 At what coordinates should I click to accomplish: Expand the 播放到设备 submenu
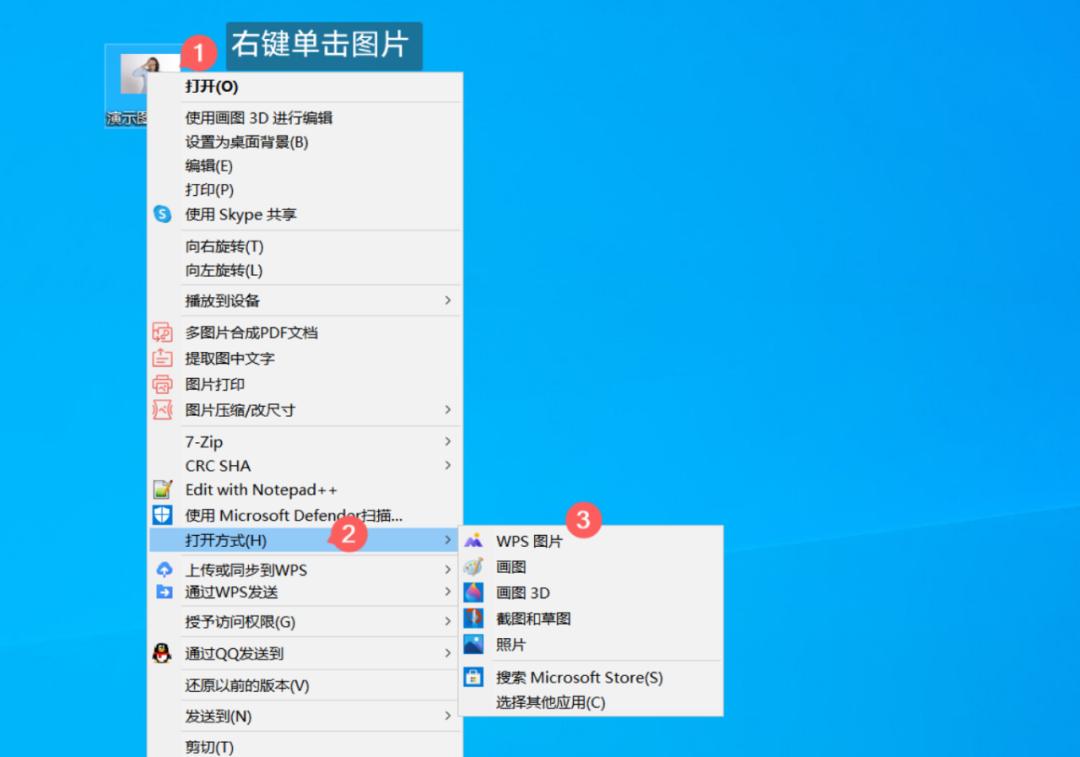click(449, 299)
